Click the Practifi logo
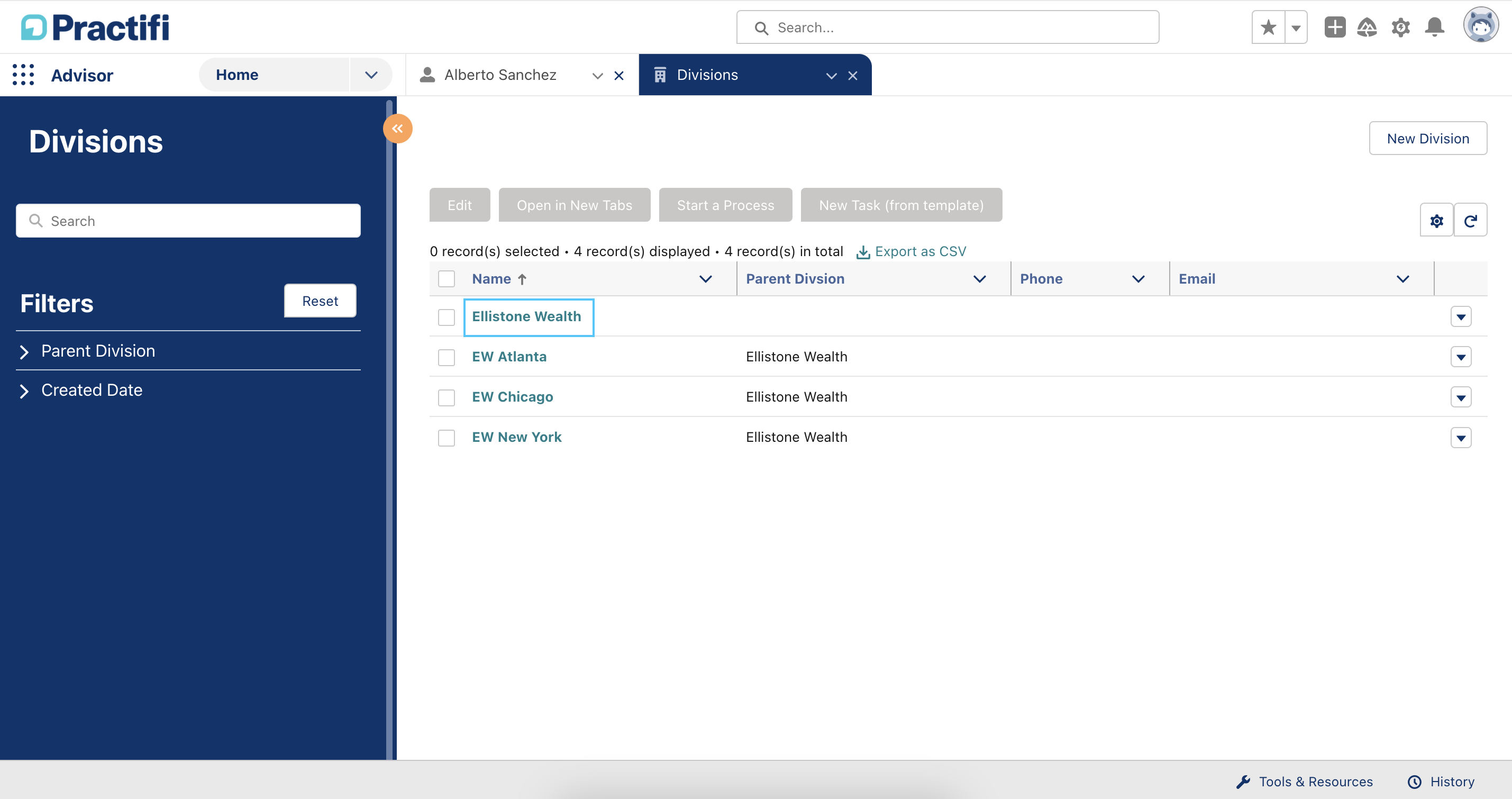 95,28
